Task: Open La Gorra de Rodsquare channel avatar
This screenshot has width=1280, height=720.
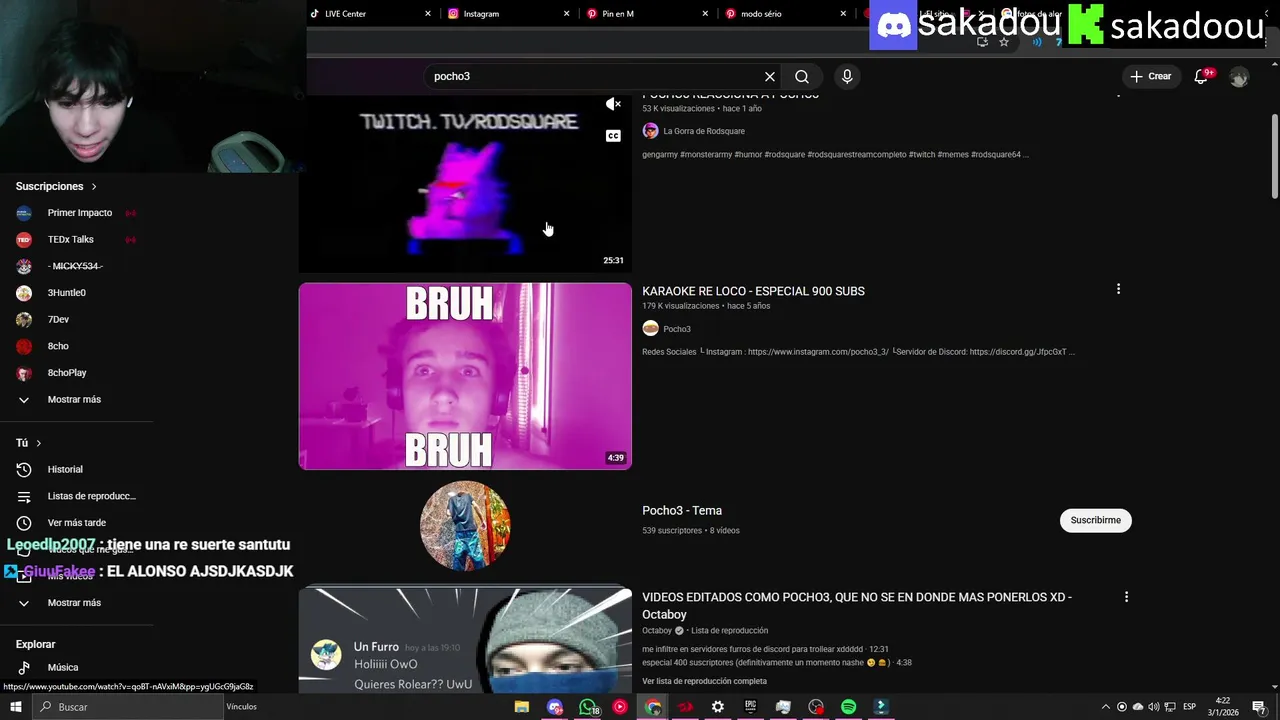Action: [650, 131]
